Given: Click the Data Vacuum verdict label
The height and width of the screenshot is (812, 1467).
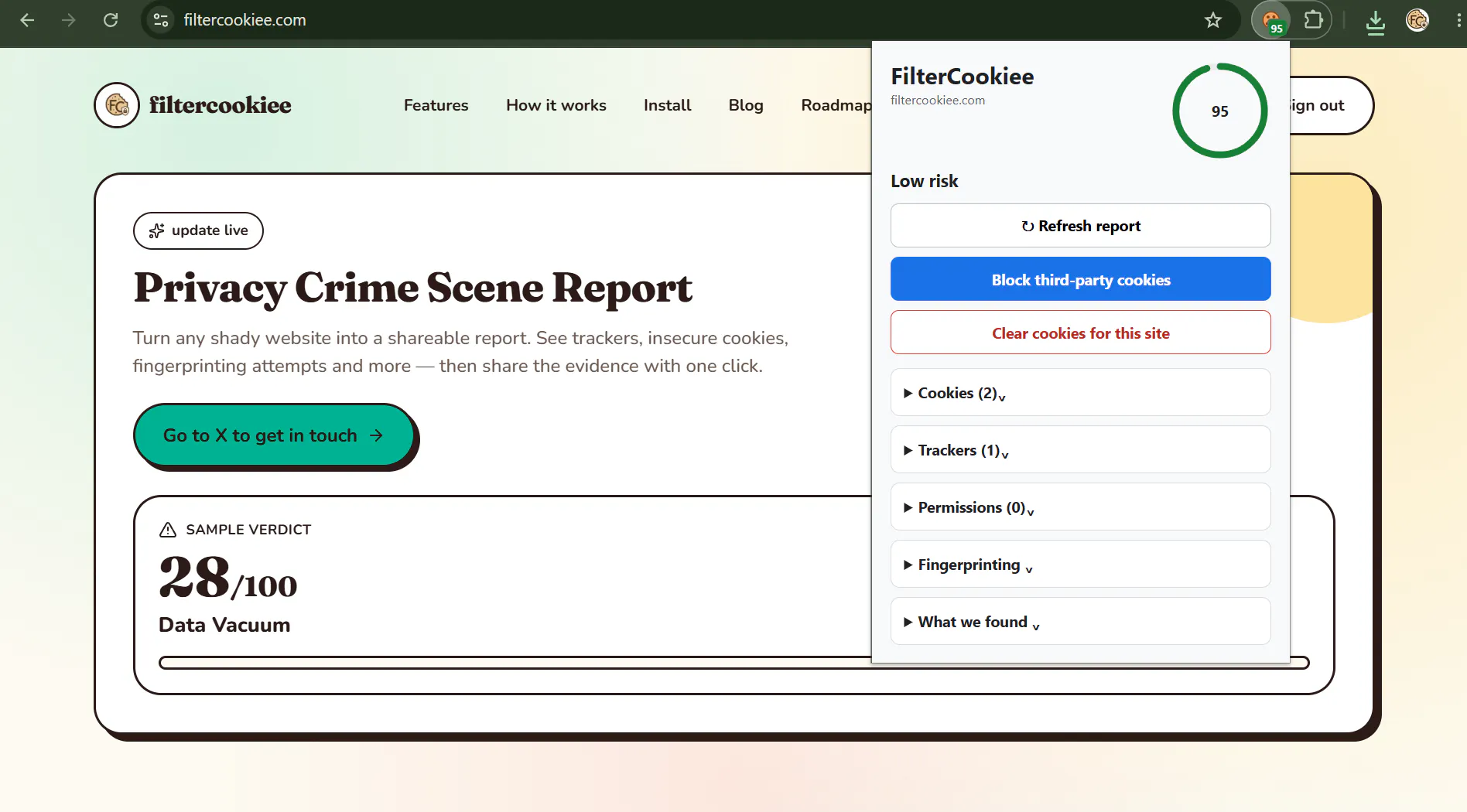Looking at the screenshot, I should point(224,625).
